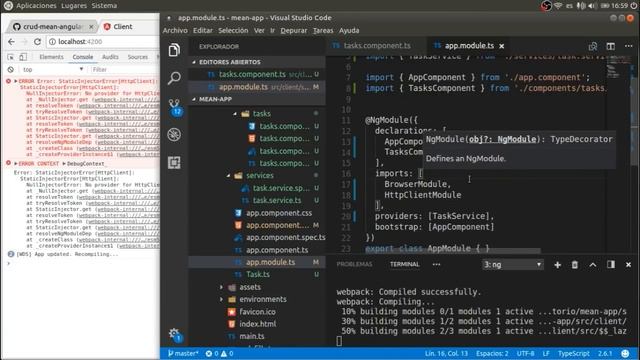The width and height of the screenshot is (640, 360).
Task: Expand the ERROR CONTEXT DebugContext entry
Action: pyautogui.click(x=16, y=164)
